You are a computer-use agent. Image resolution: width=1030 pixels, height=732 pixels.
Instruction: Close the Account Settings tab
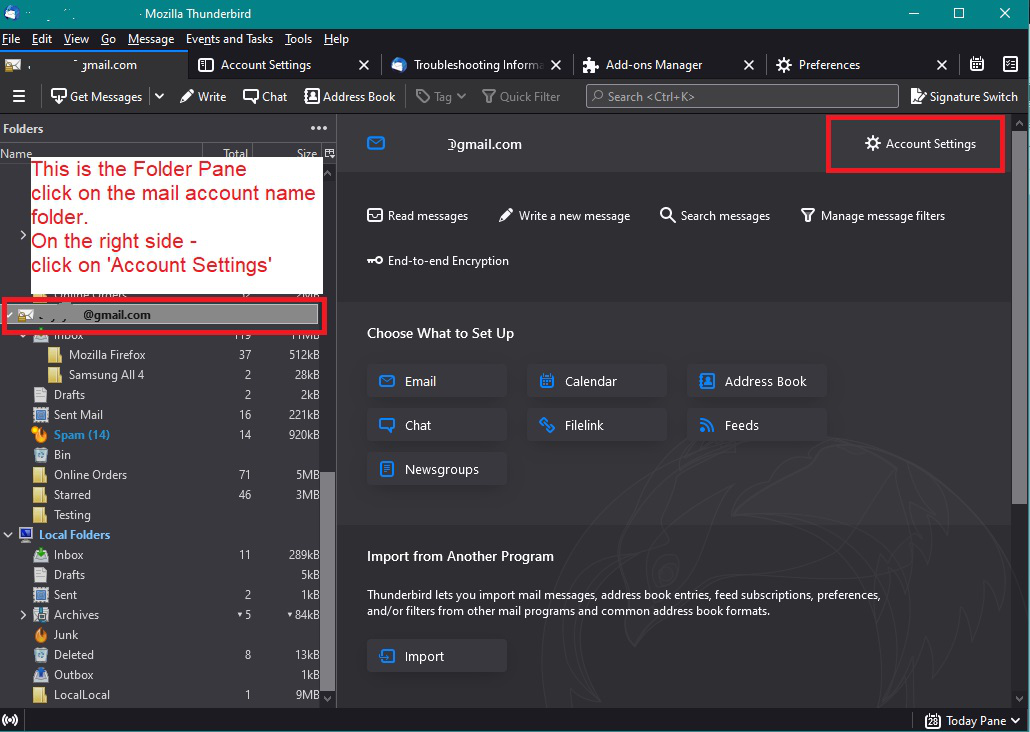(x=364, y=64)
